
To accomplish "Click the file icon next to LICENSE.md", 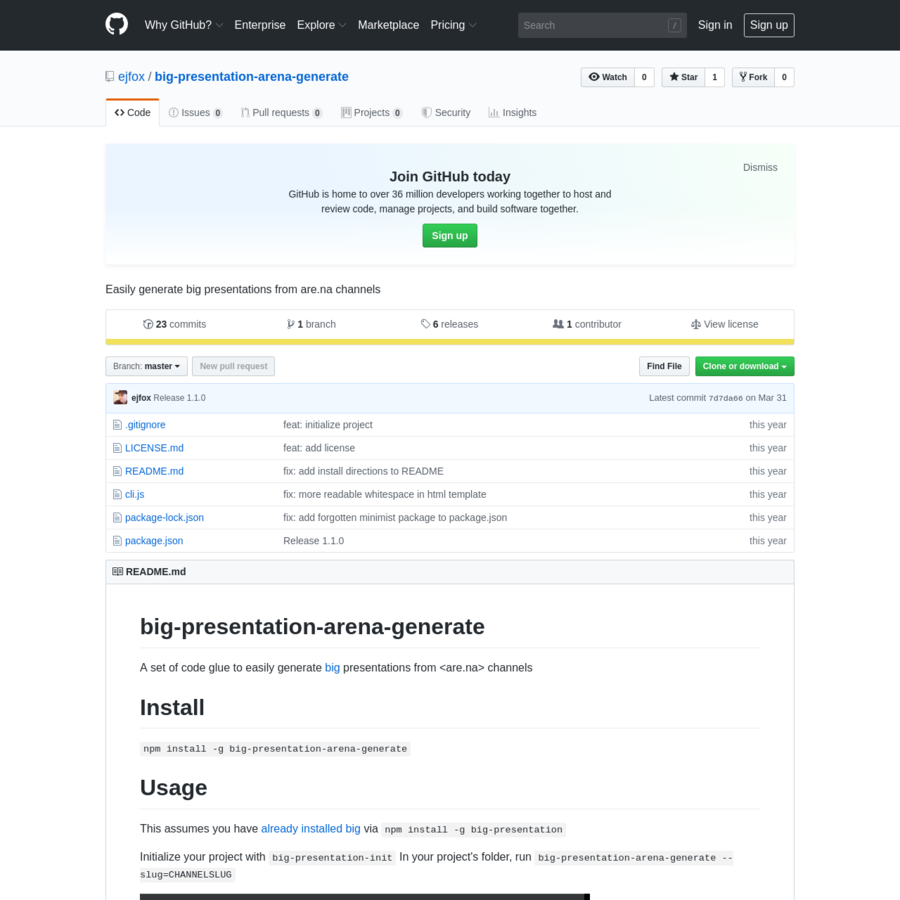I will coord(117,448).
